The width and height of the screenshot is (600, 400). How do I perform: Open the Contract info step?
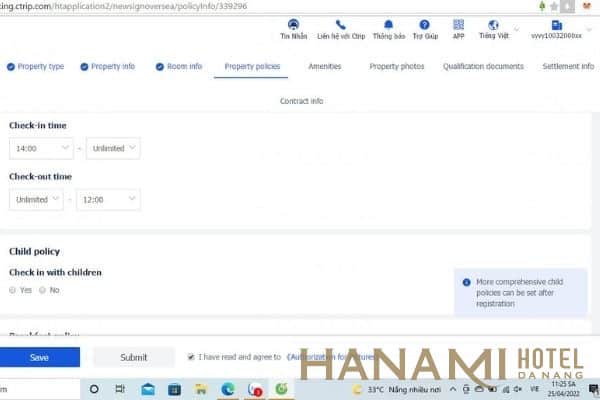pyautogui.click(x=301, y=101)
